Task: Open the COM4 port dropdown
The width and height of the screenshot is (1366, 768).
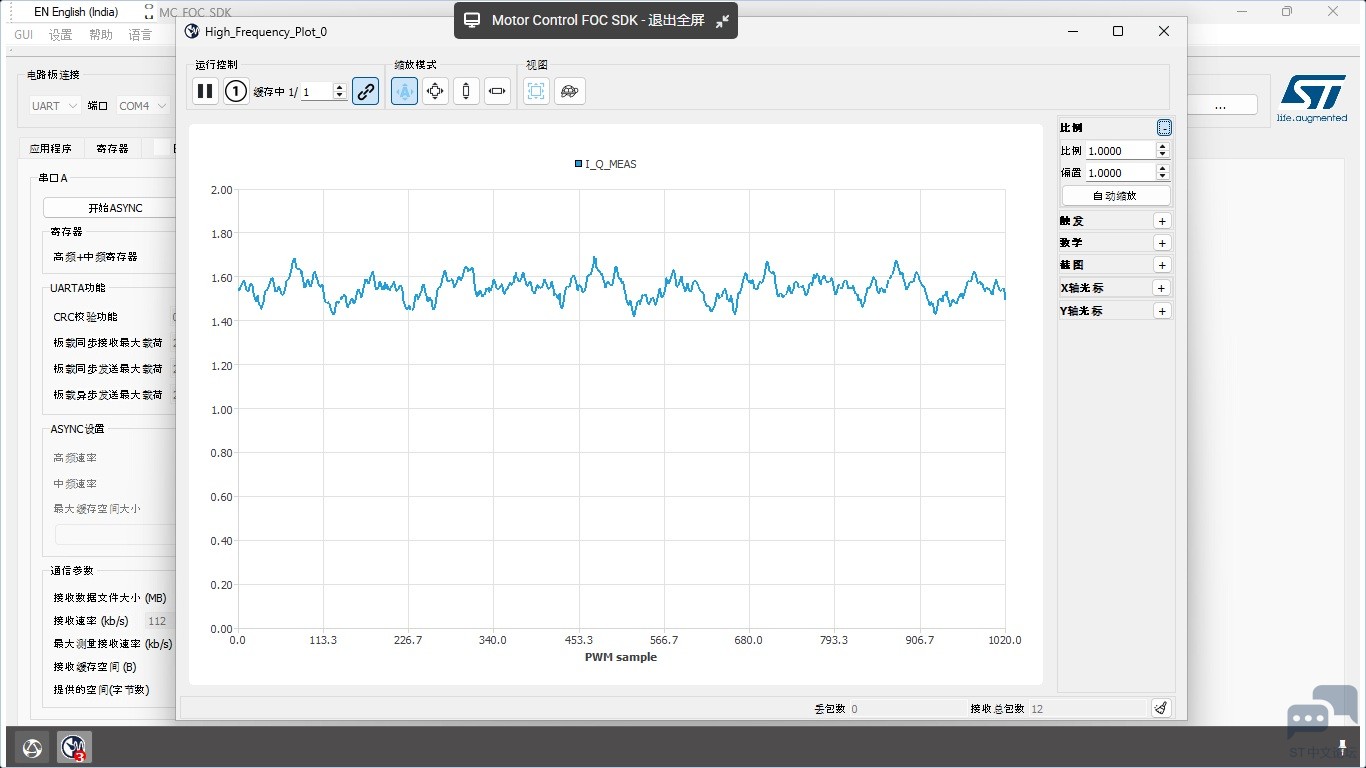Action: pos(143,106)
